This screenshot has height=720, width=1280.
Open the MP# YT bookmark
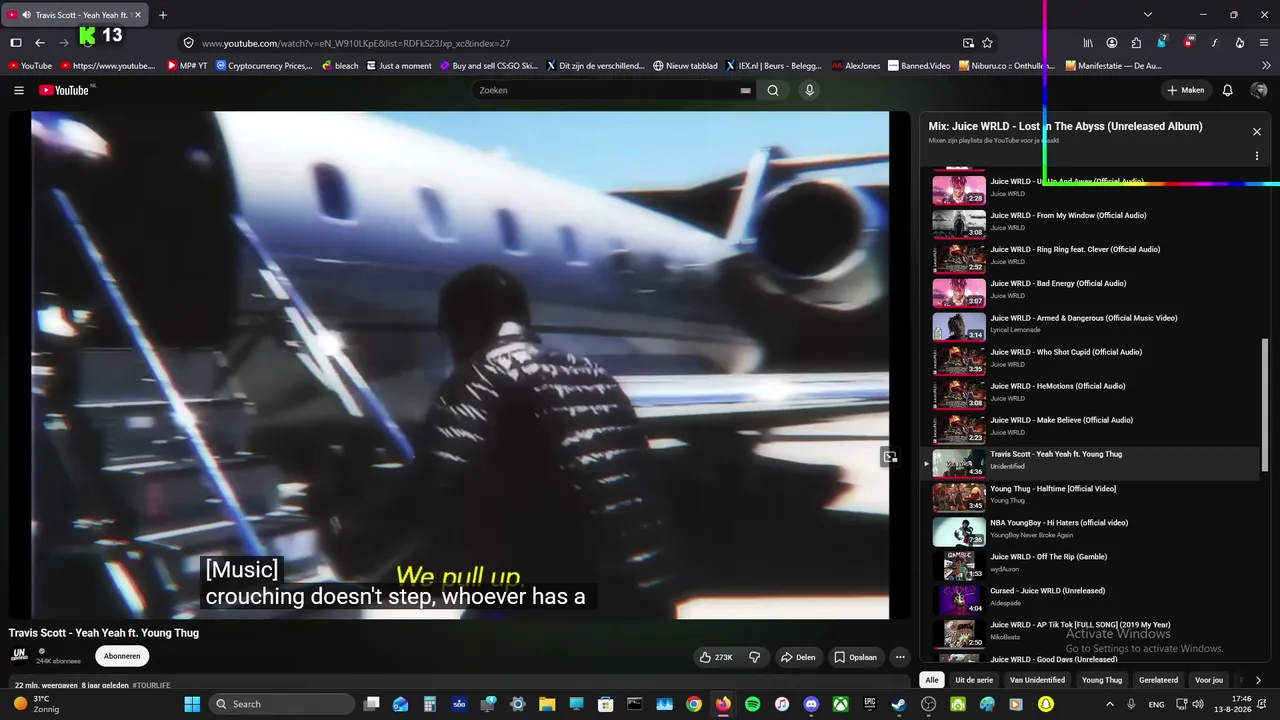[x=187, y=66]
